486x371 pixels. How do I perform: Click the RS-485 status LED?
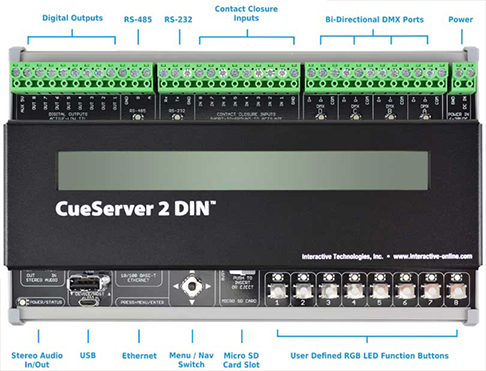pyautogui.click(x=137, y=117)
